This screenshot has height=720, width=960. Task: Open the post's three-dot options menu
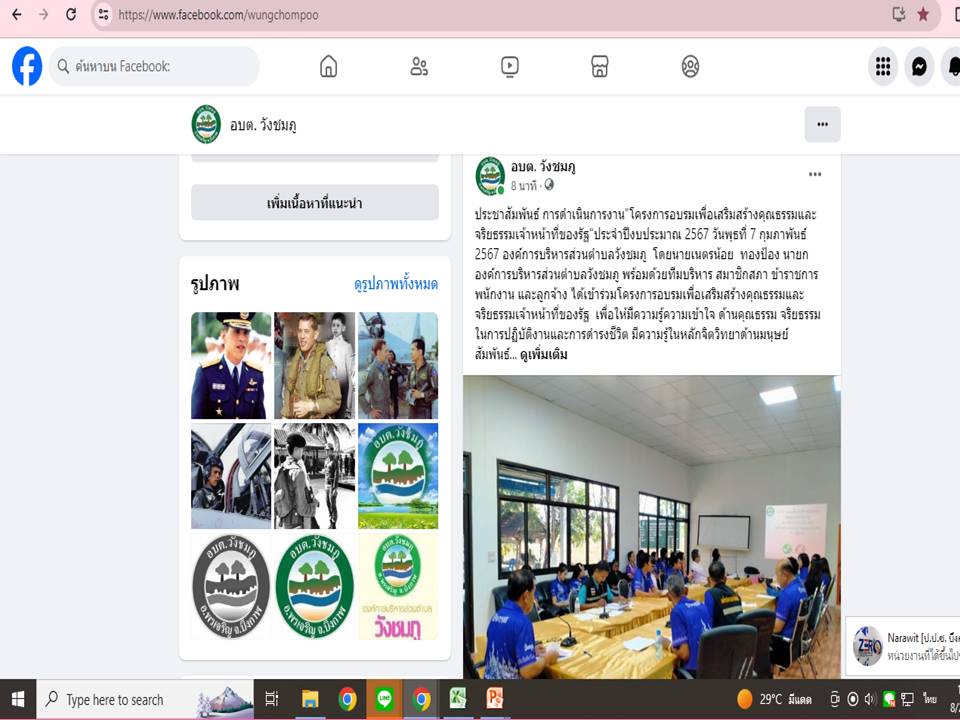pyautogui.click(x=815, y=174)
